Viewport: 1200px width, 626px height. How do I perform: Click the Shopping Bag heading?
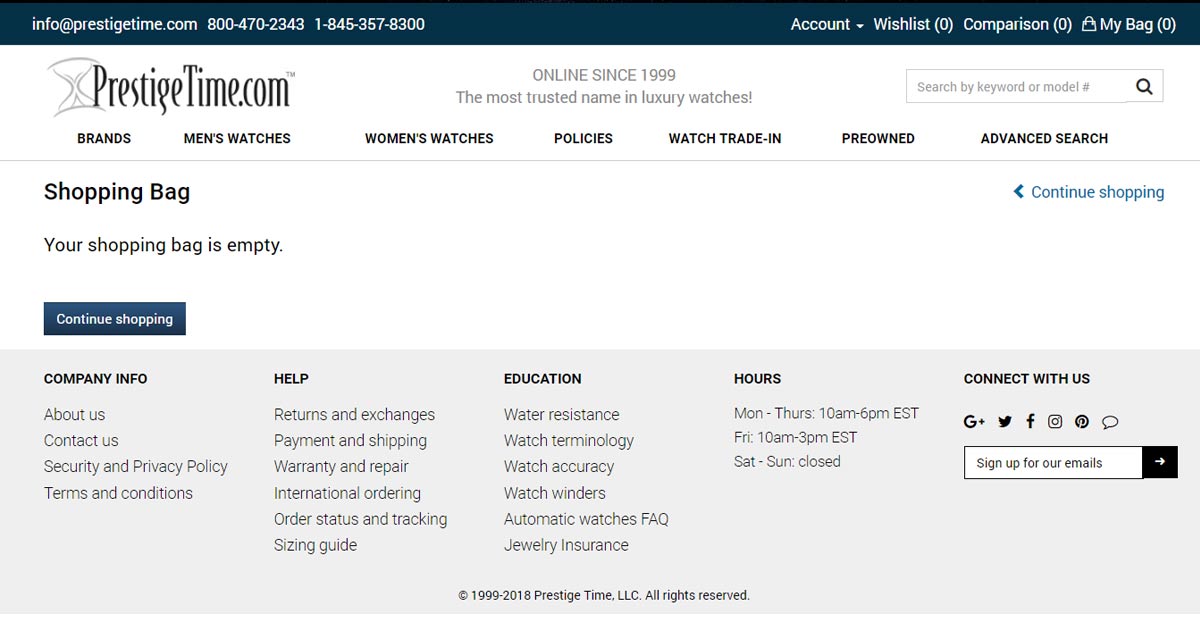tap(117, 192)
